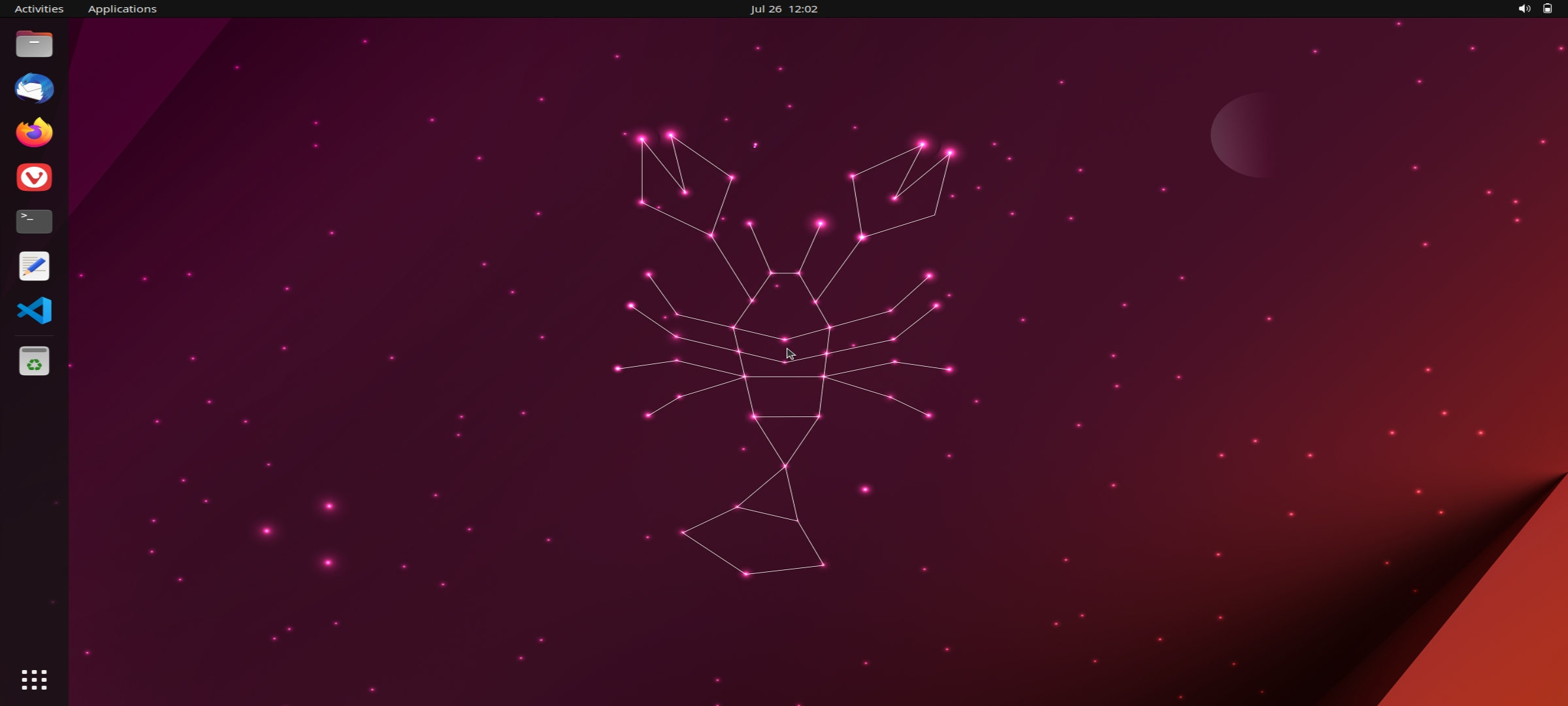This screenshot has height=706, width=1568.
Task: Click the three bright stars cluster
Action: point(307,533)
